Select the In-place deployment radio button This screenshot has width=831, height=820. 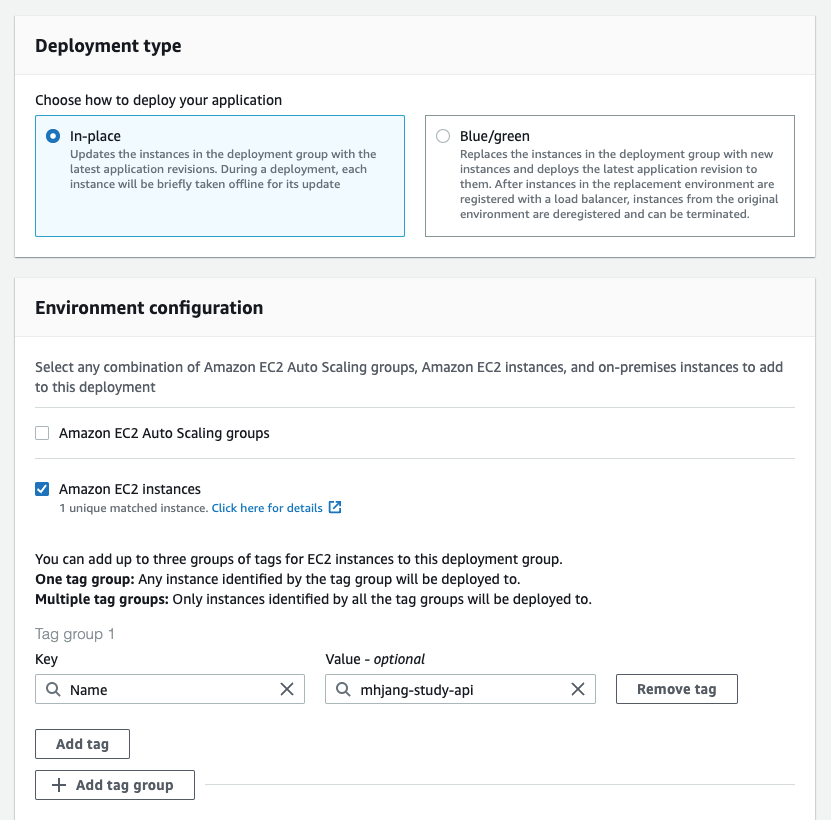click(x=53, y=136)
